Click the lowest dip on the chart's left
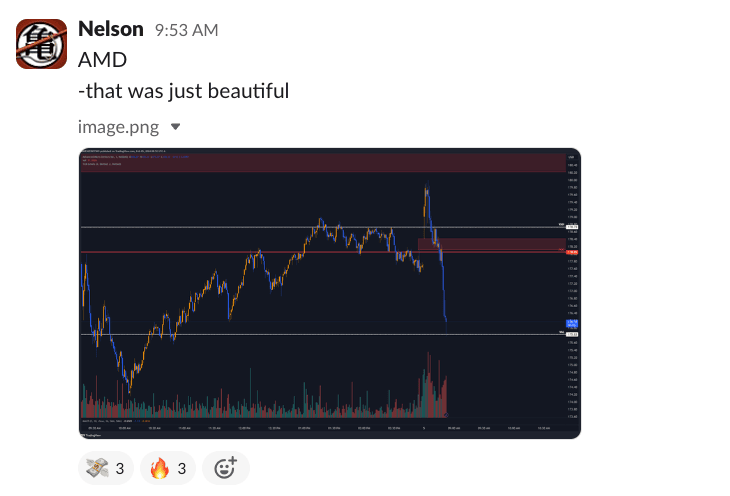The image size is (730, 496). 128,386
